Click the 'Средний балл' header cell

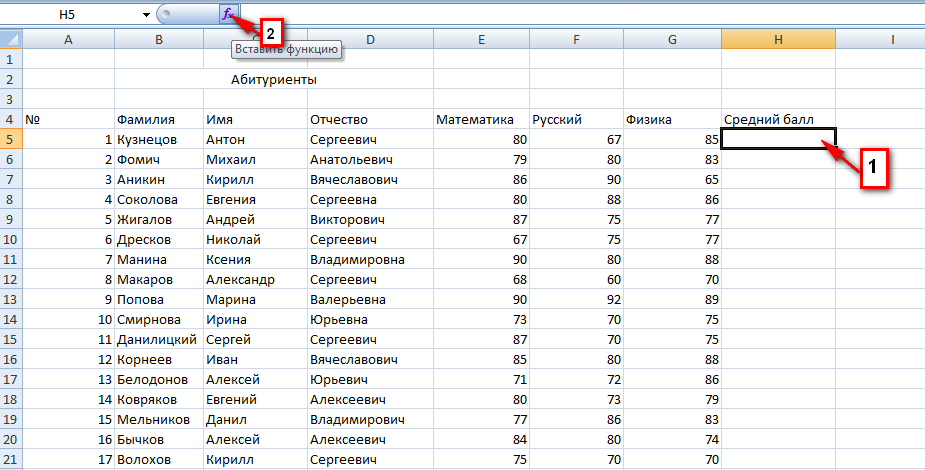click(778, 120)
